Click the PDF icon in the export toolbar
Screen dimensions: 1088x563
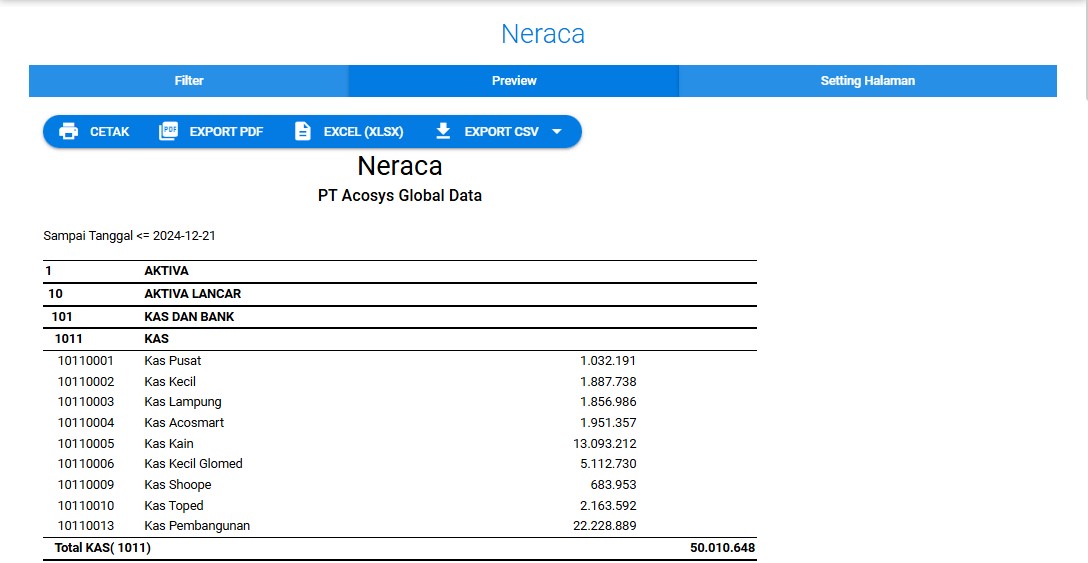(168, 132)
